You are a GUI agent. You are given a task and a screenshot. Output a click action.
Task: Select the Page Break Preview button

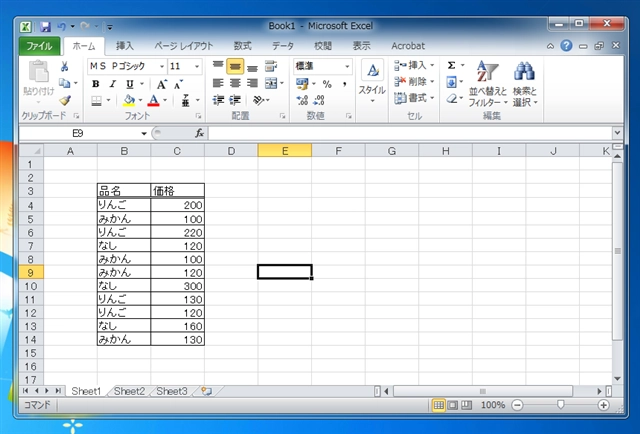[467, 405]
